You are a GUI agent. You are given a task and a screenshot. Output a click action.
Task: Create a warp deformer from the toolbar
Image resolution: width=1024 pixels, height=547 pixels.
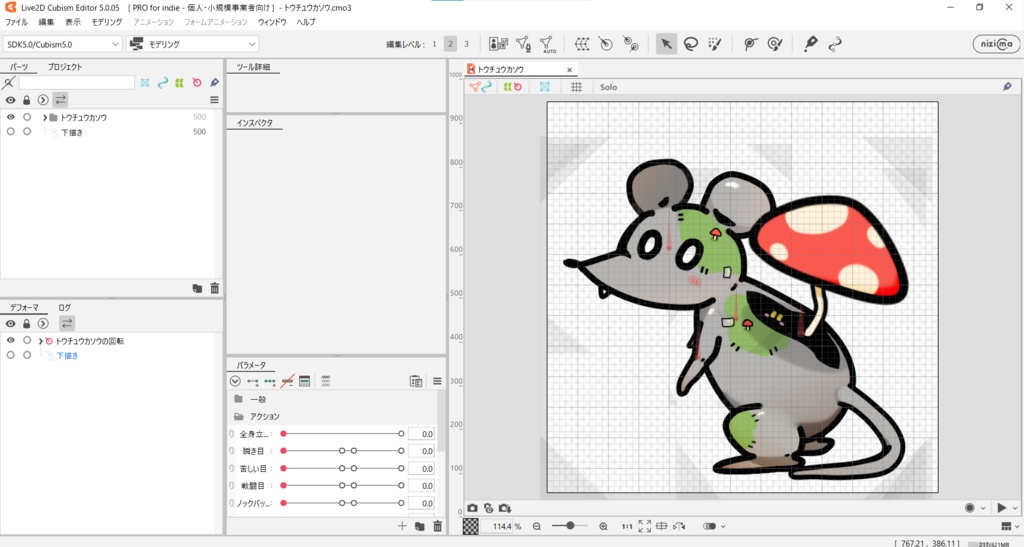coord(582,44)
